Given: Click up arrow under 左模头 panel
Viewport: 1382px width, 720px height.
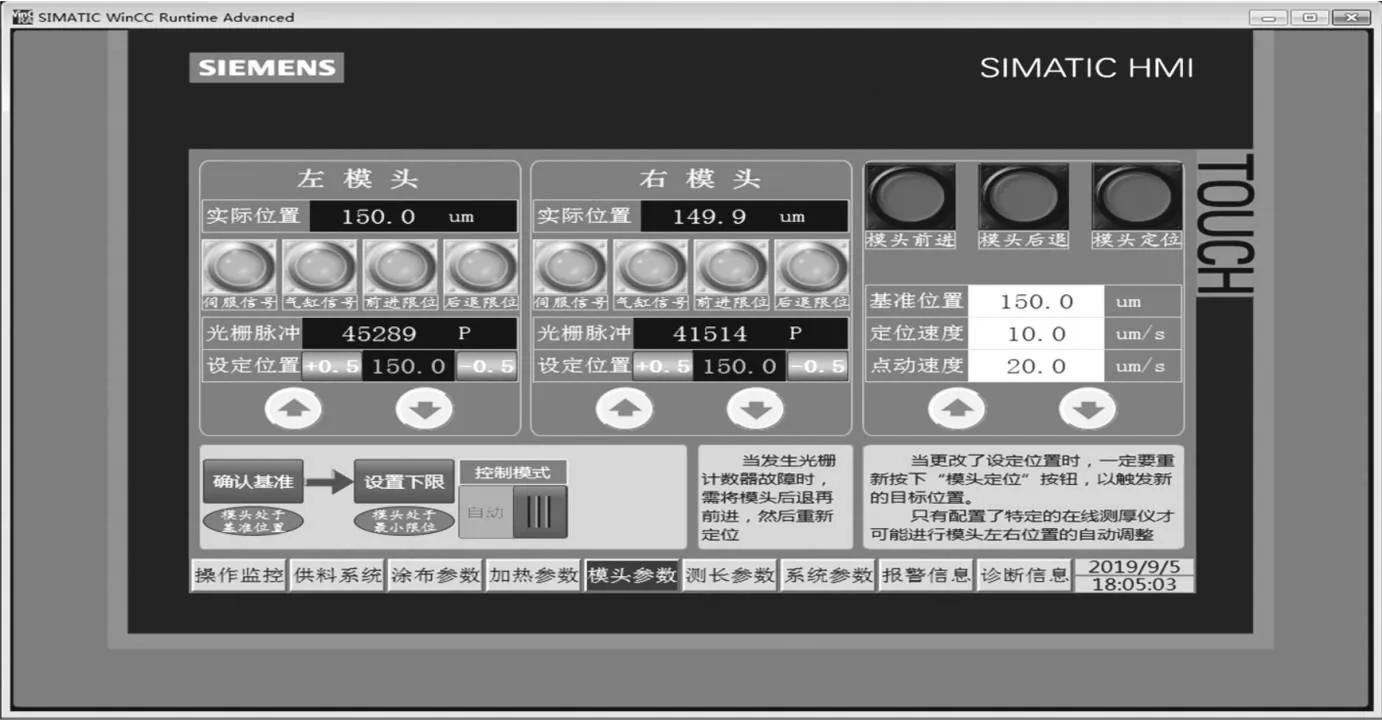Looking at the screenshot, I should tap(293, 408).
